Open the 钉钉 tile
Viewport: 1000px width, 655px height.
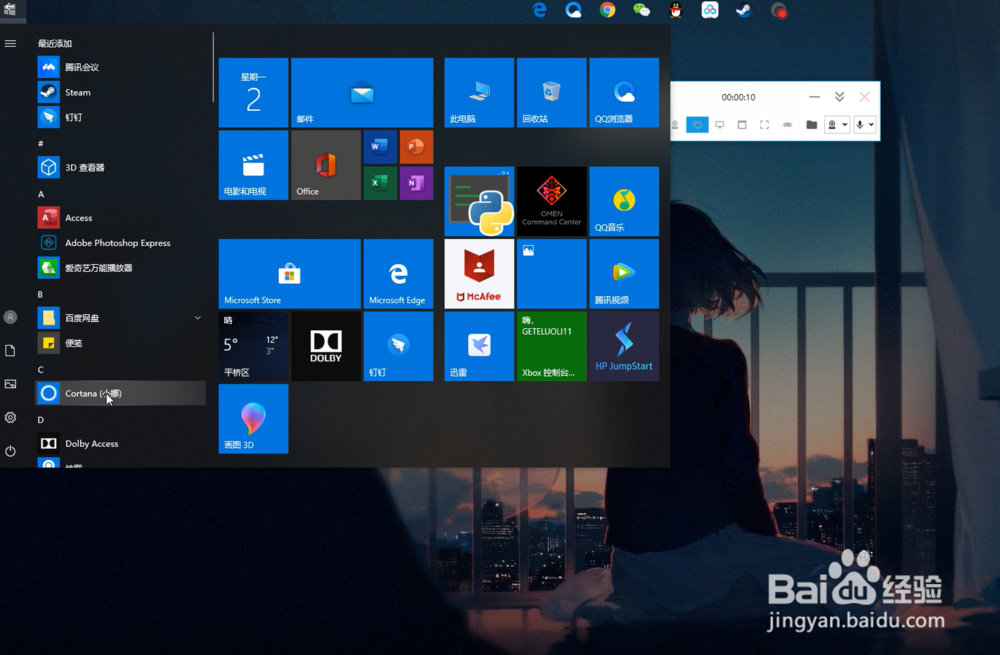tap(399, 346)
